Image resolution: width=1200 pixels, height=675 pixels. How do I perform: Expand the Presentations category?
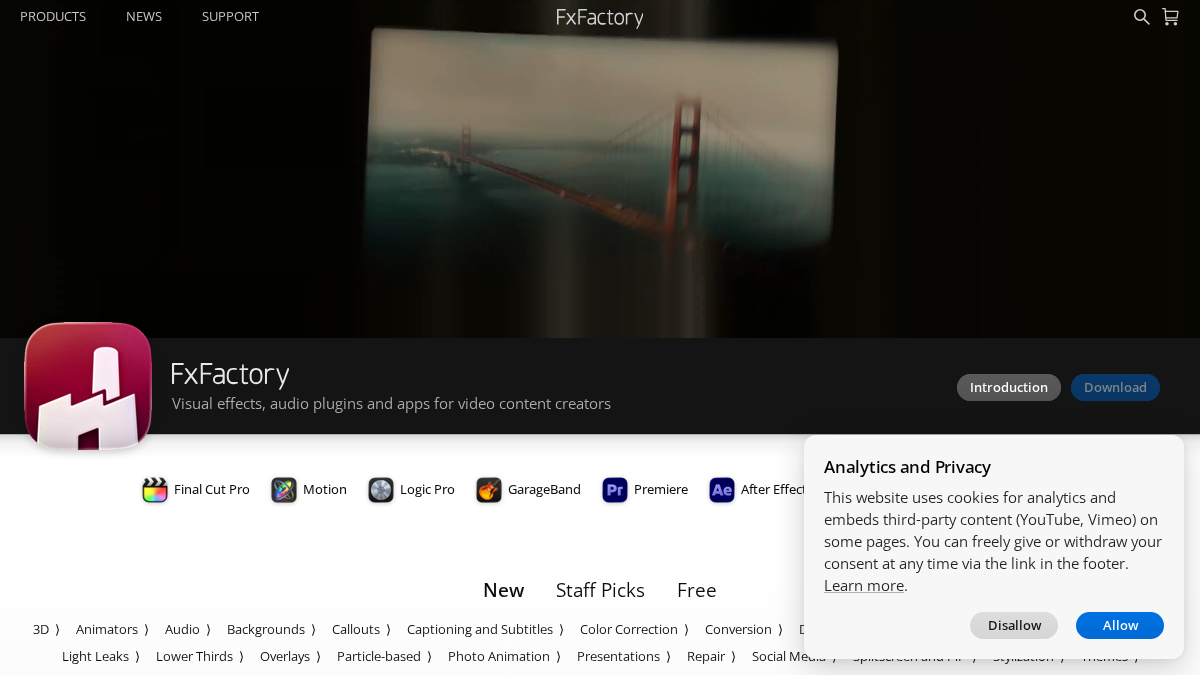click(x=625, y=656)
